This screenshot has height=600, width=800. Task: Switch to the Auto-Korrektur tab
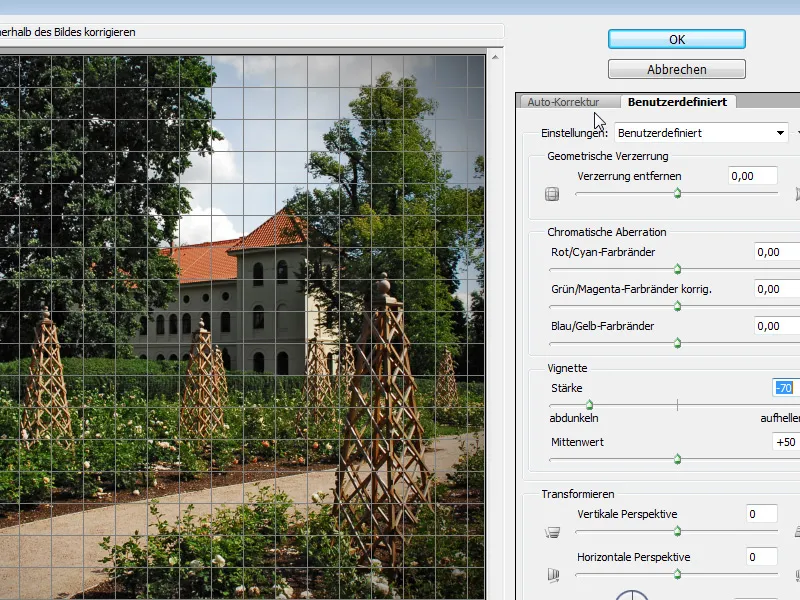[x=563, y=102]
